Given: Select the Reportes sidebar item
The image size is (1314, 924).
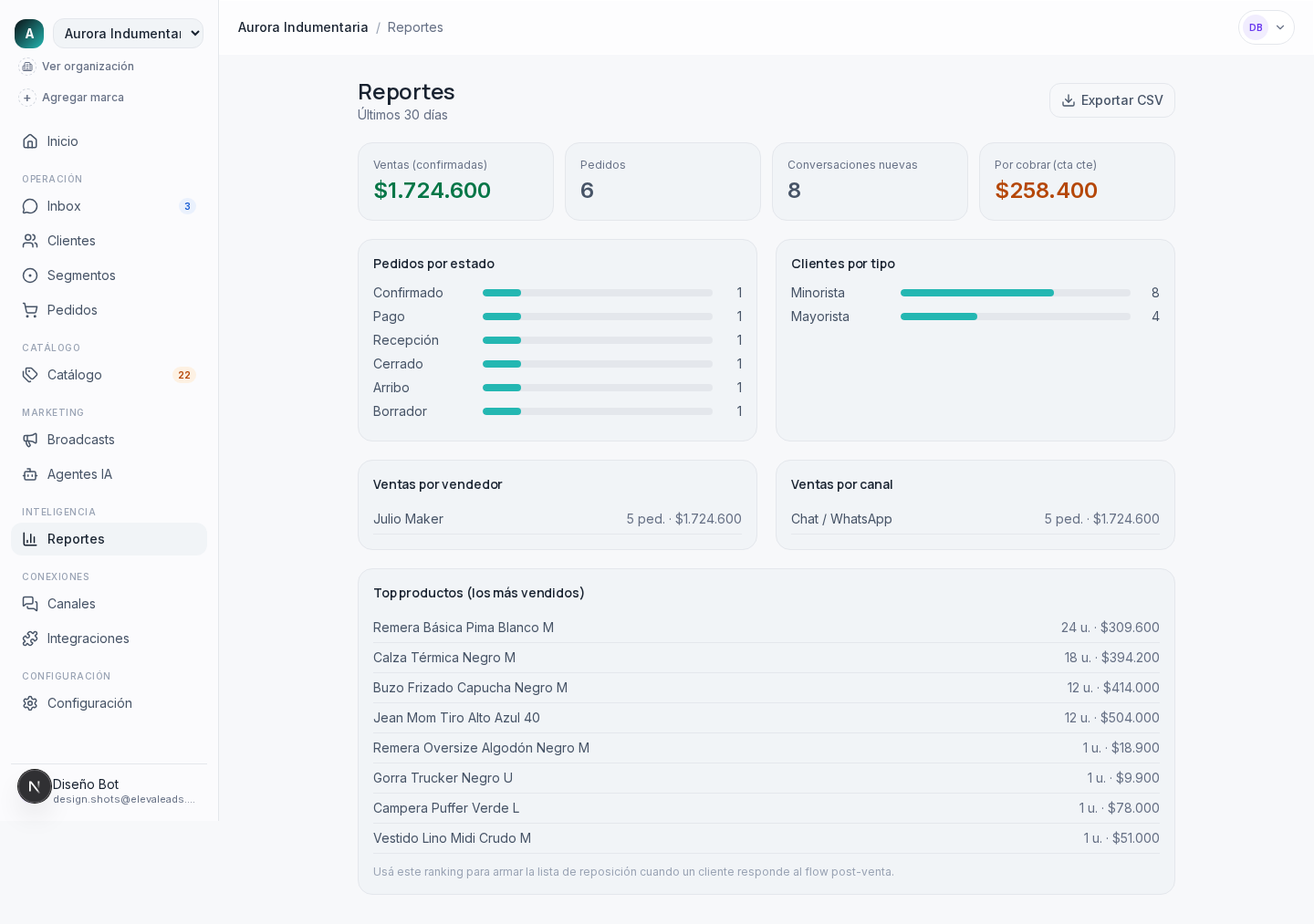Looking at the screenshot, I should 109,539.
